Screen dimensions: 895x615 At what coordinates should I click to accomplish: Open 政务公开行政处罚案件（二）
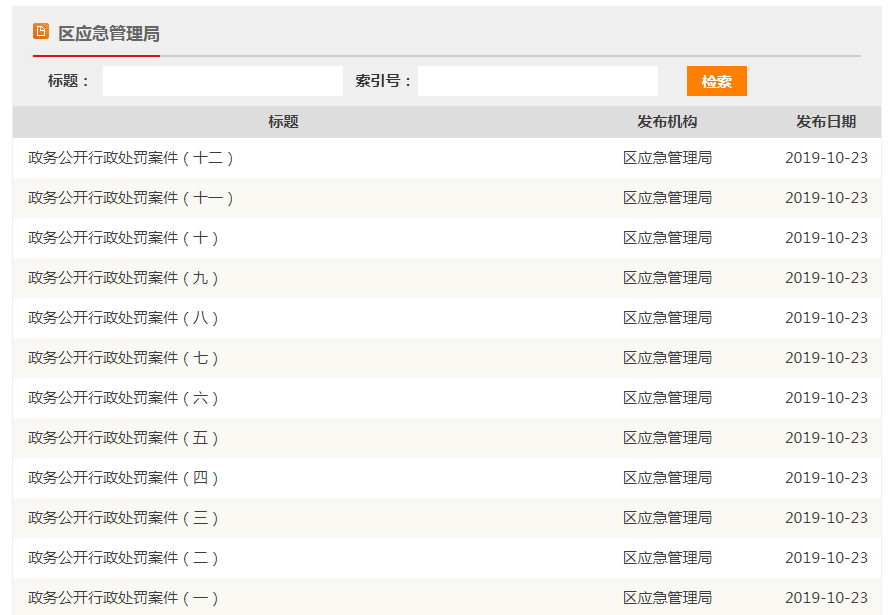pos(123,557)
